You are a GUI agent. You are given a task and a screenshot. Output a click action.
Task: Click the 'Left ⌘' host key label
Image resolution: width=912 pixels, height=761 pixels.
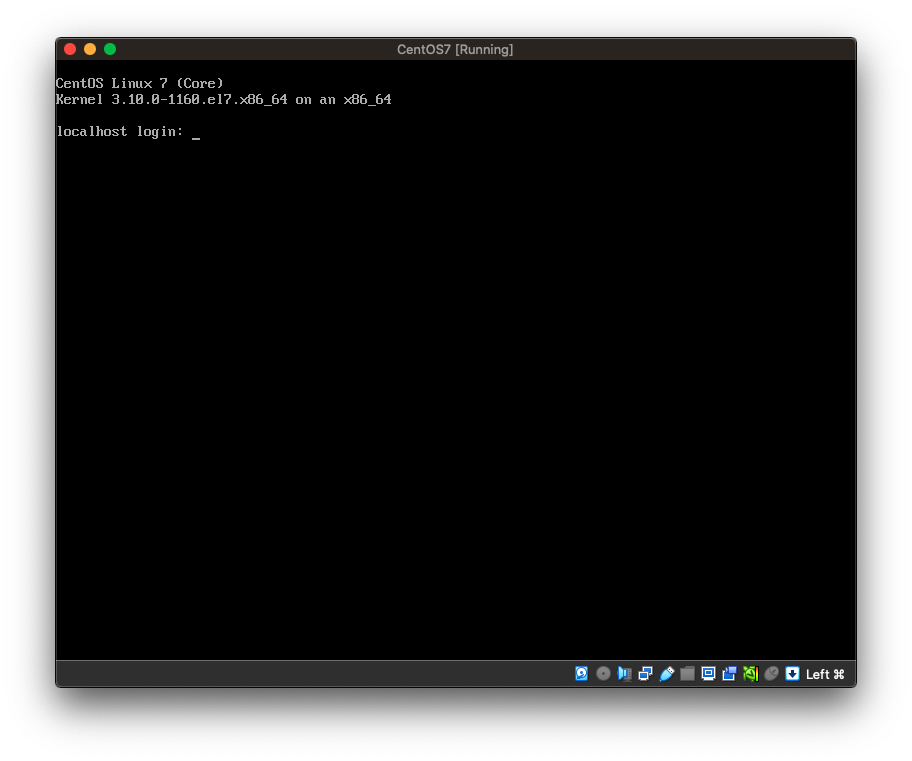click(825, 674)
